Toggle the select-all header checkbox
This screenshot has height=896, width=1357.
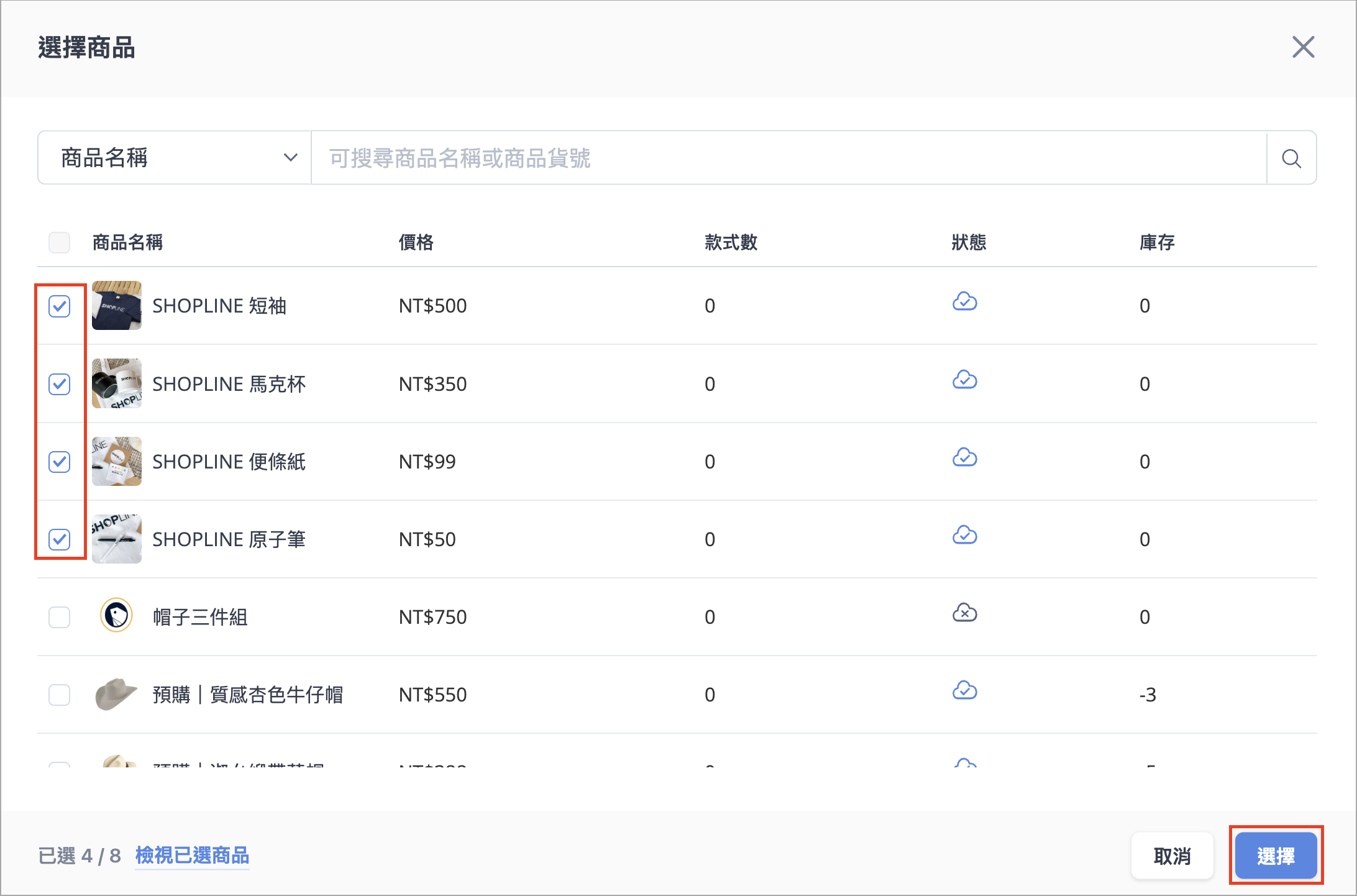tap(60, 242)
